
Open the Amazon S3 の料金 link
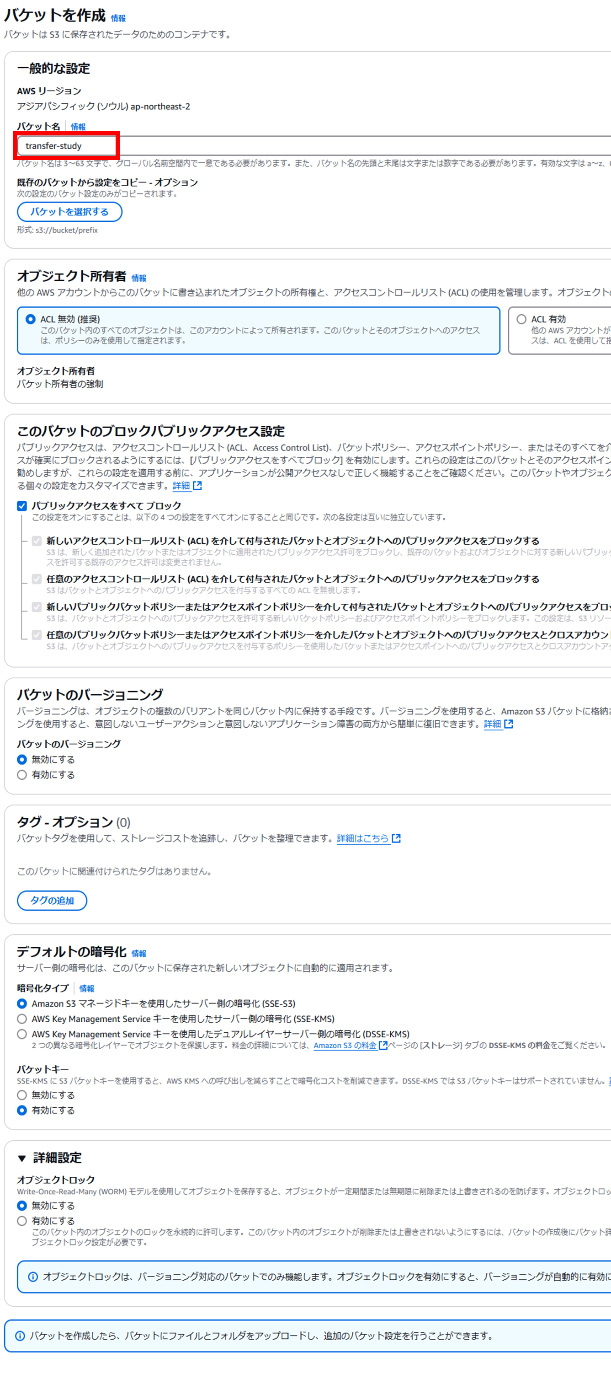(345, 1046)
